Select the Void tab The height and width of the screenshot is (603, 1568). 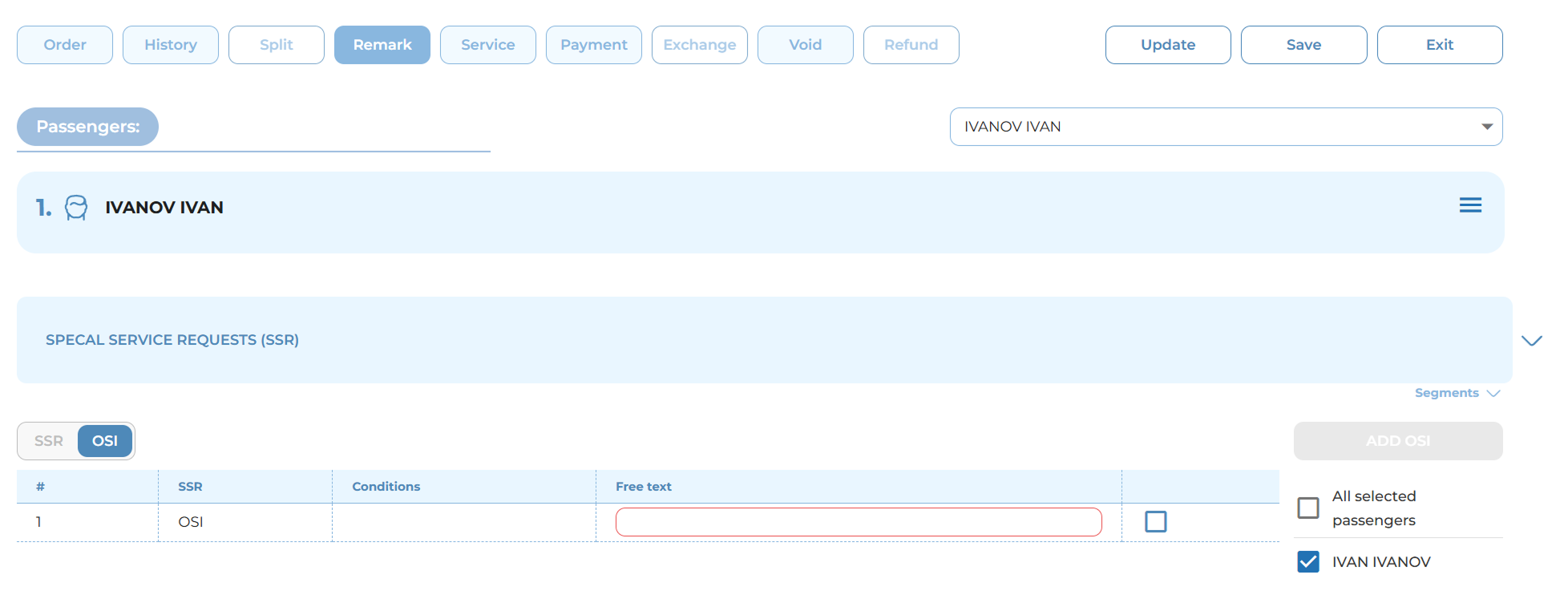[x=805, y=45]
